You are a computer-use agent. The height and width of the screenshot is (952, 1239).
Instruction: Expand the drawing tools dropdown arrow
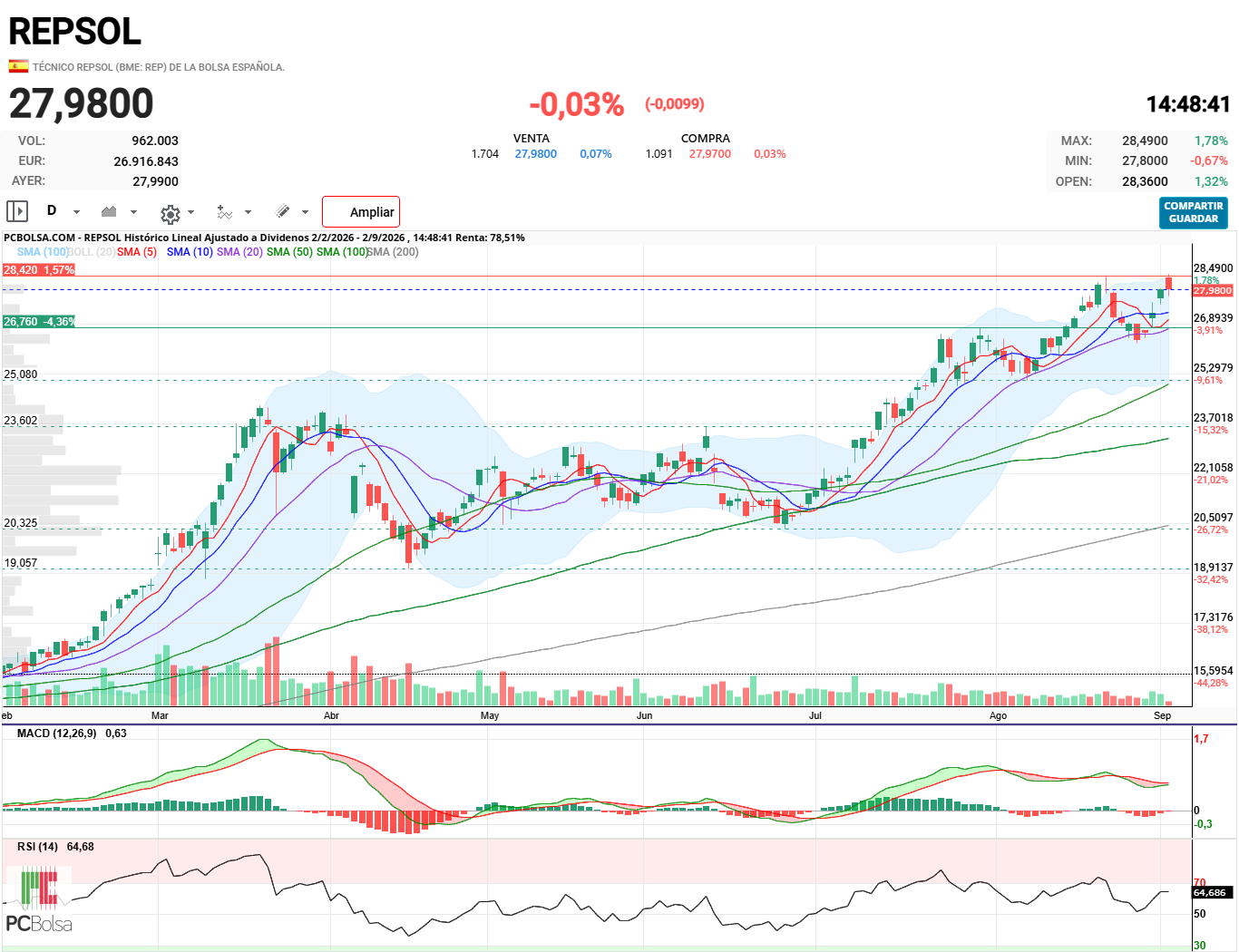(305, 212)
